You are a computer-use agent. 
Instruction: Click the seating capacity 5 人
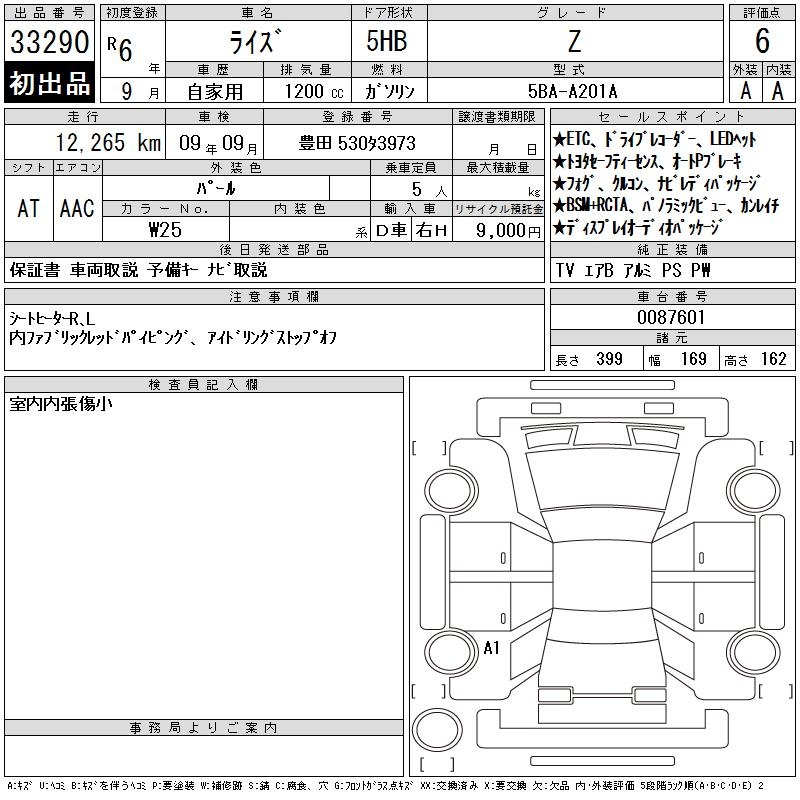[429, 189]
